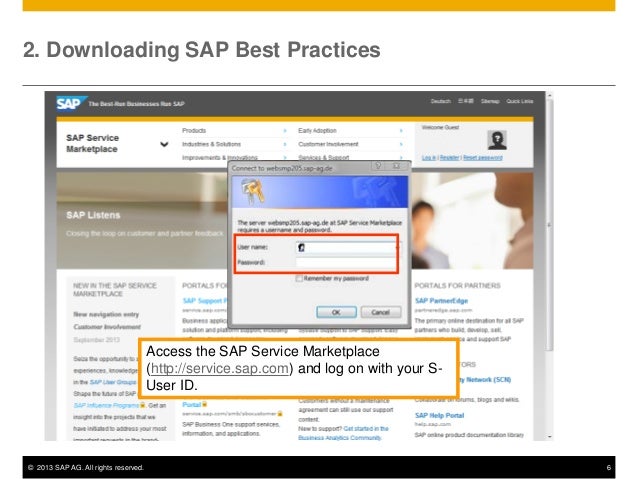Open the Industries & Solutions menu item
The image size is (638, 479).
pos(211,144)
